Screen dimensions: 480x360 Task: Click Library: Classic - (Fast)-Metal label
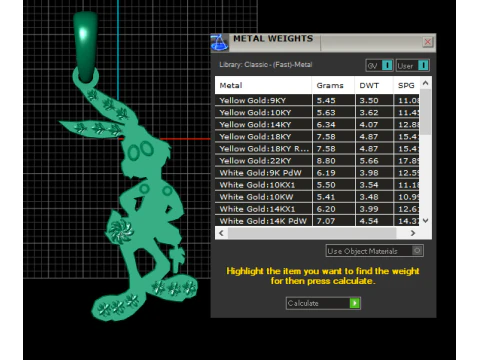coord(266,64)
